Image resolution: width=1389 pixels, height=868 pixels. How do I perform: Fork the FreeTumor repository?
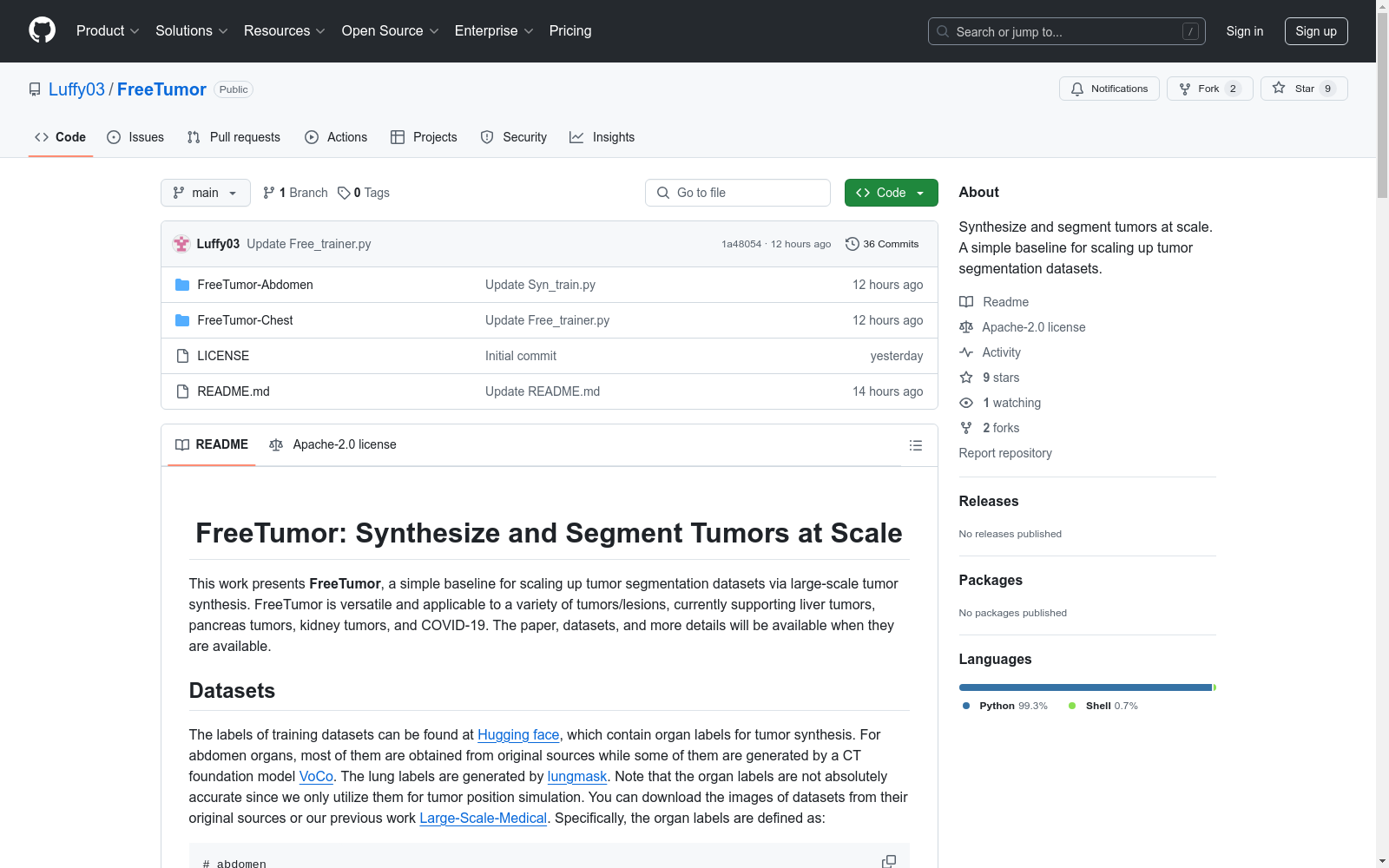(1210, 89)
